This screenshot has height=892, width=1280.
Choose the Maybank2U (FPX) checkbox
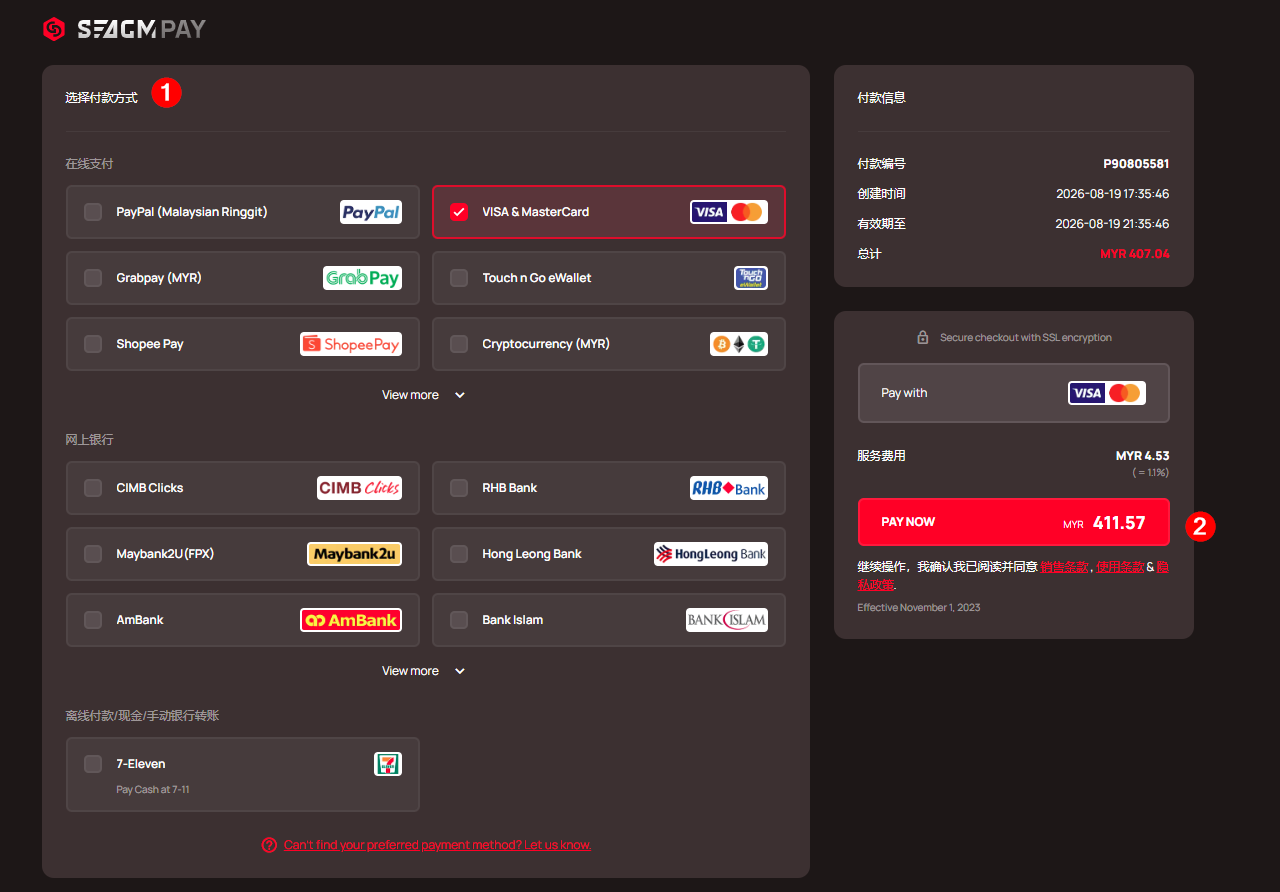(93, 554)
